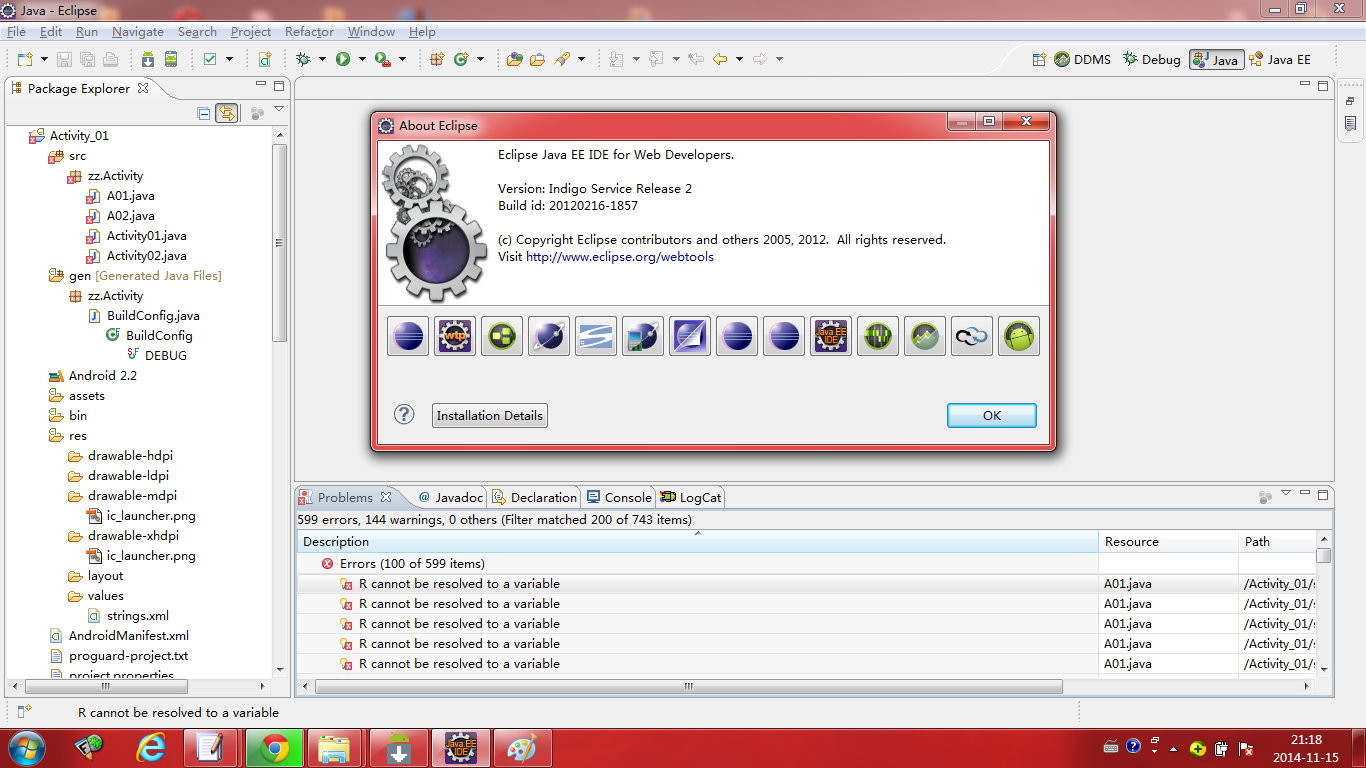Viewport: 1366px width, 768px height.
Task: Open Paint from the taskbar
Action: coord(523,748)
